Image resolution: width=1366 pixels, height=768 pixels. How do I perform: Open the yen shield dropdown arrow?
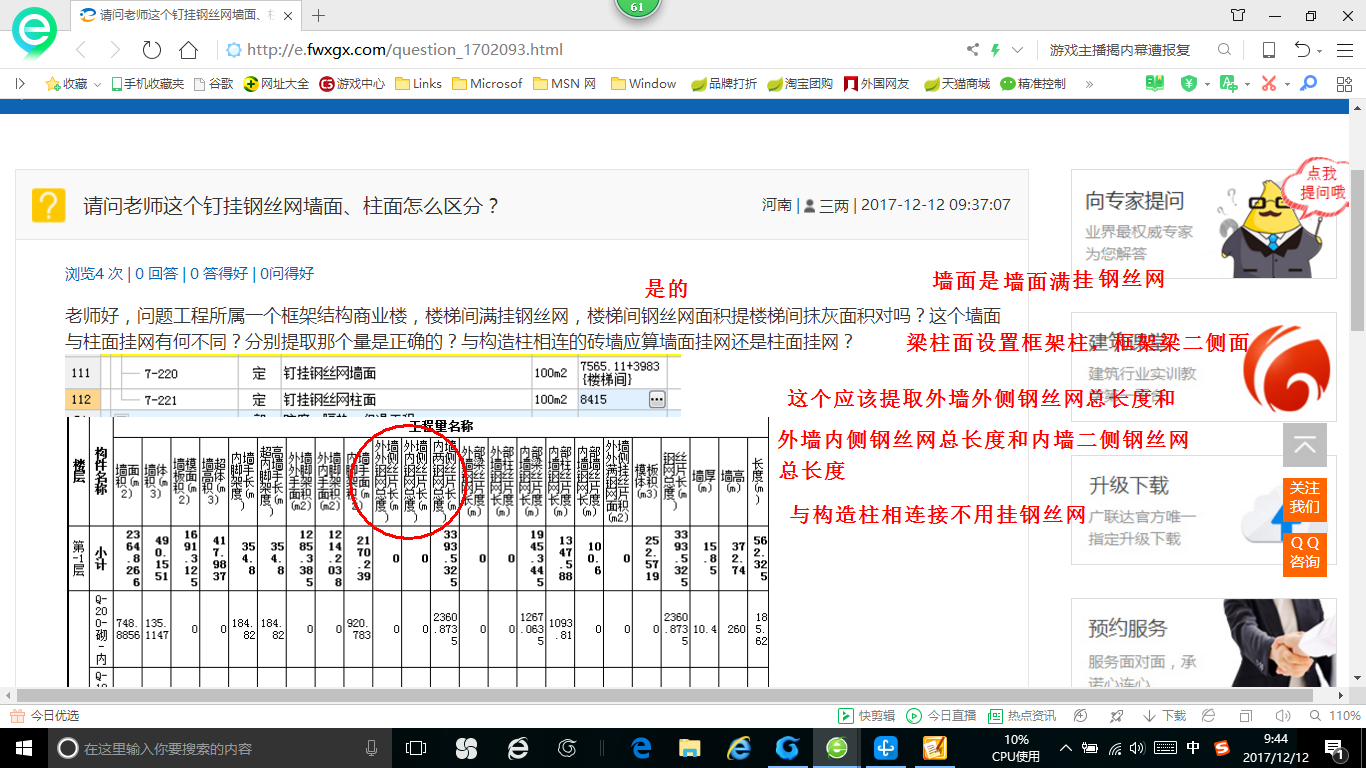(1207, 84)
